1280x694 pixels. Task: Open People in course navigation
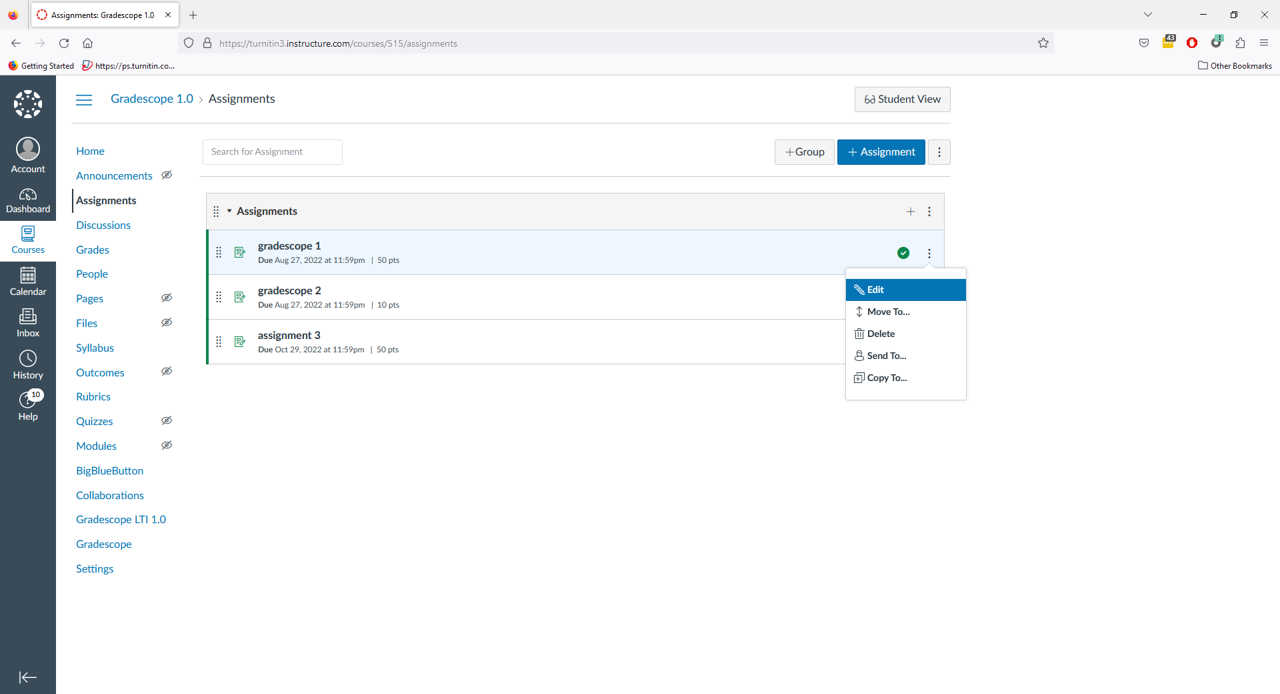[x=92, y=274]
